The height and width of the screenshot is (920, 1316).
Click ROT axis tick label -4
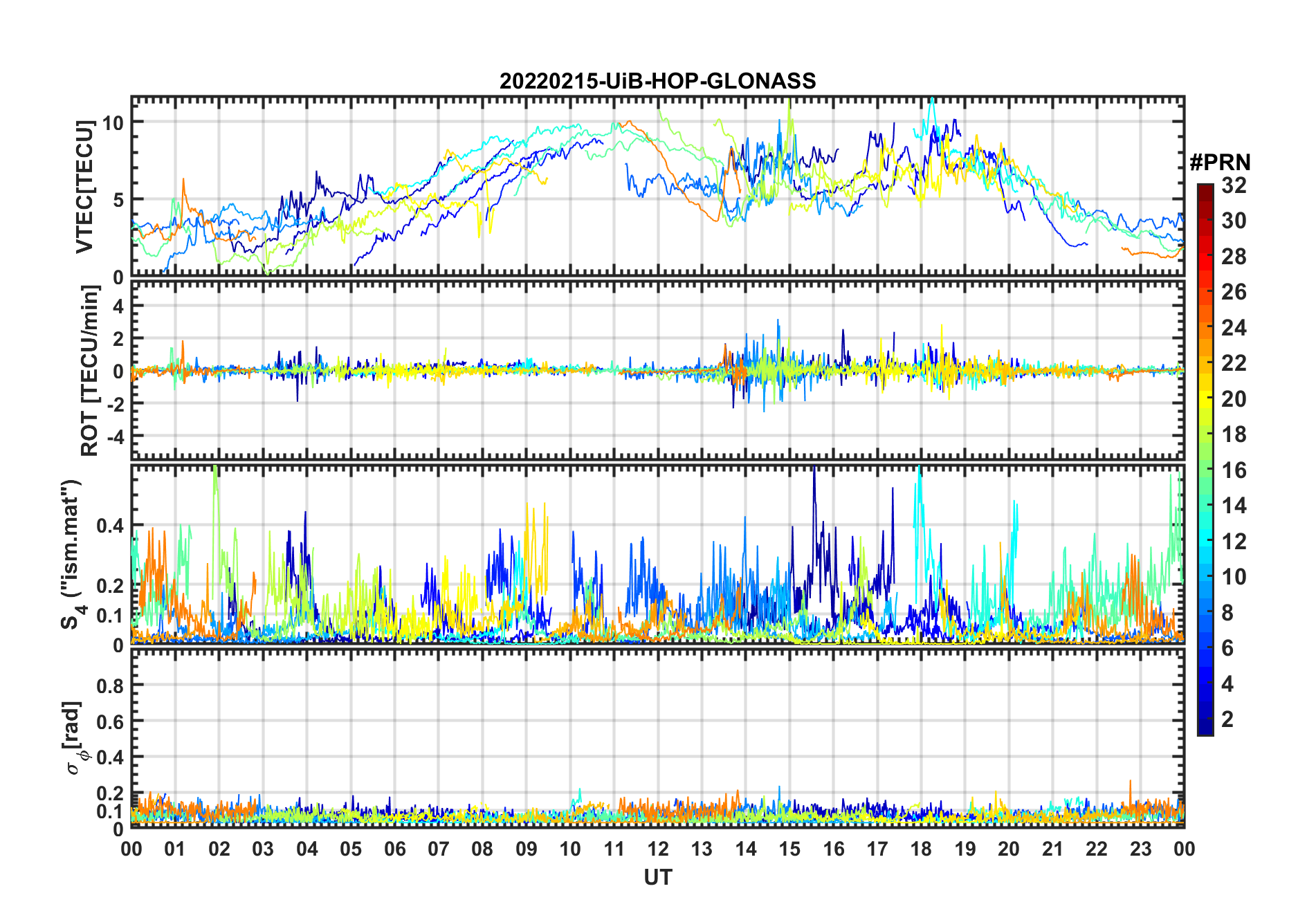[x=114, y=436]
